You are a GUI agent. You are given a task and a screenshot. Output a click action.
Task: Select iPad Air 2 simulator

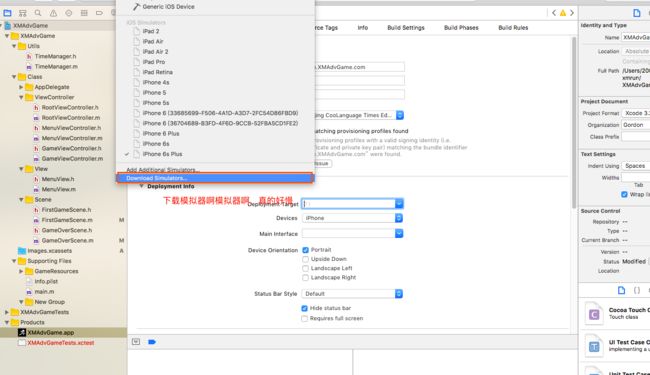155,51
